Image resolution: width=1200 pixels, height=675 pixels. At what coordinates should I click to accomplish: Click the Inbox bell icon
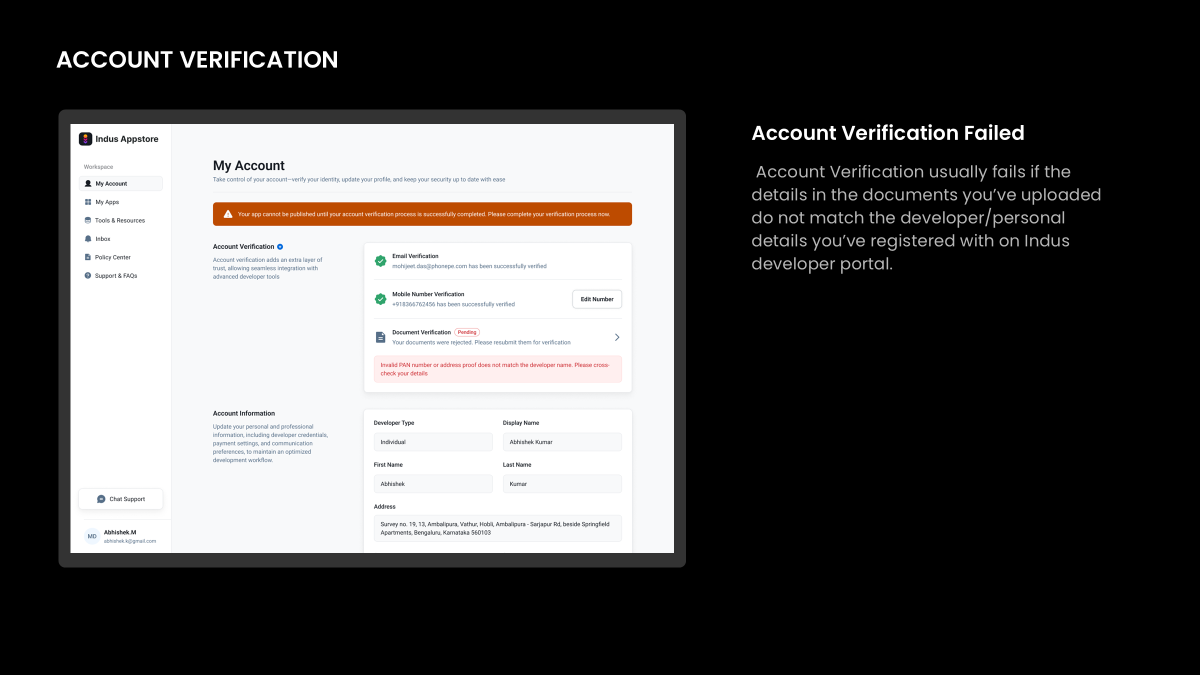point(88,239)
